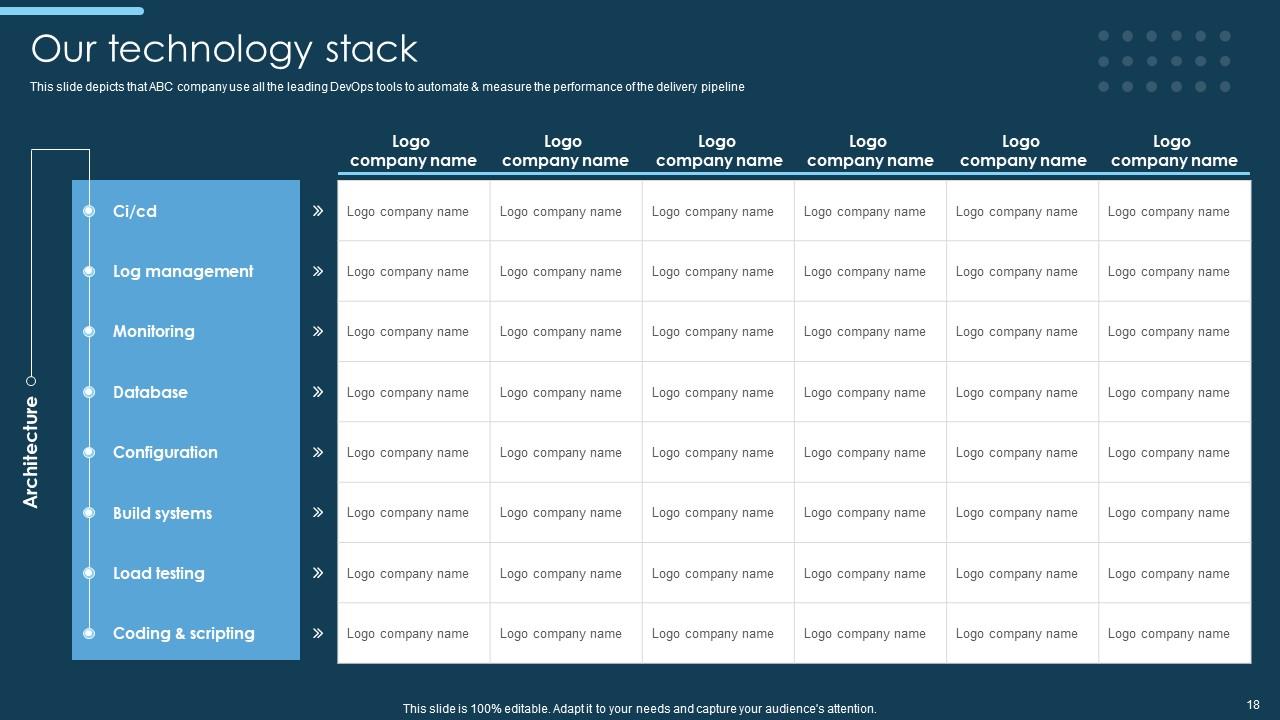This screenshot has height=720, width=1280.
Task: Click the double chevron next to Monitoring
Action: click(318, 331)
